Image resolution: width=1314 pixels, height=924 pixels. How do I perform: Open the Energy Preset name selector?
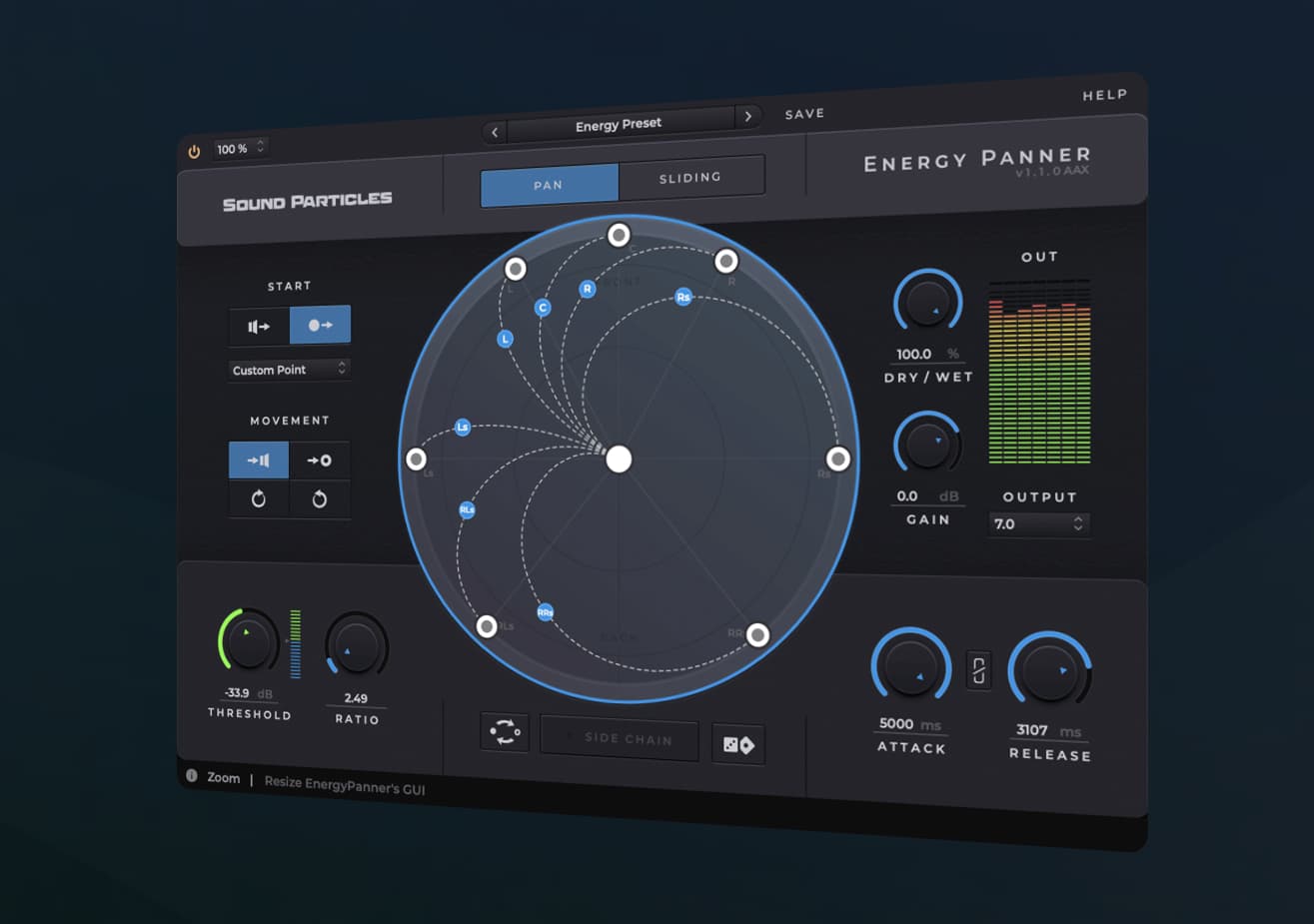(x=620, y=124)
